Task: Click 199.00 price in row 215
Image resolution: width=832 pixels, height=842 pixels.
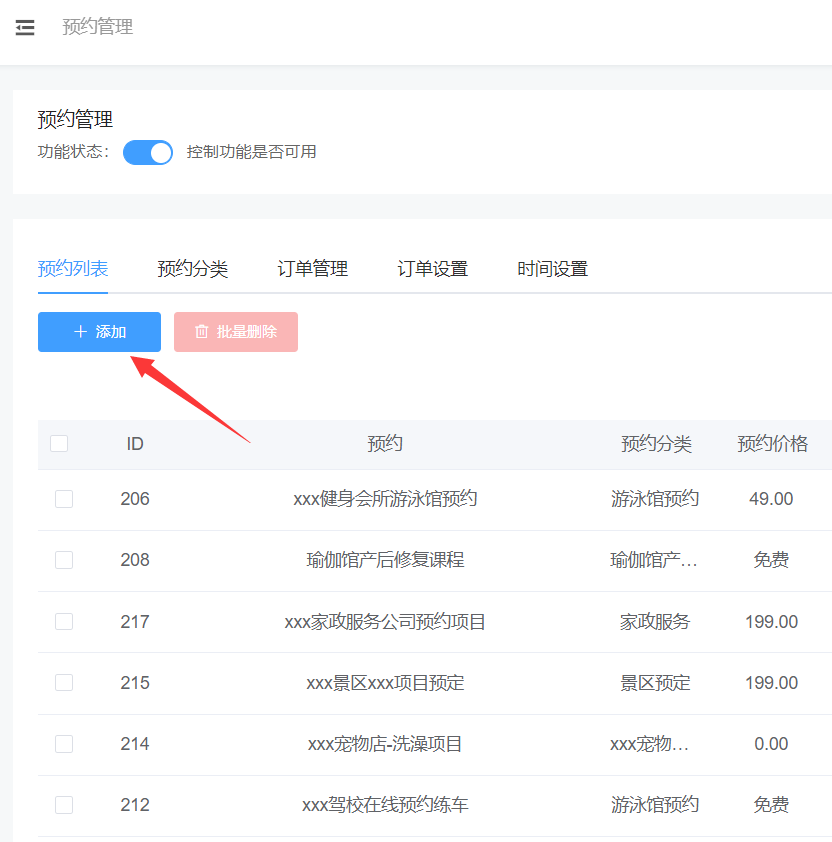Action: click(x=771, y=683)
